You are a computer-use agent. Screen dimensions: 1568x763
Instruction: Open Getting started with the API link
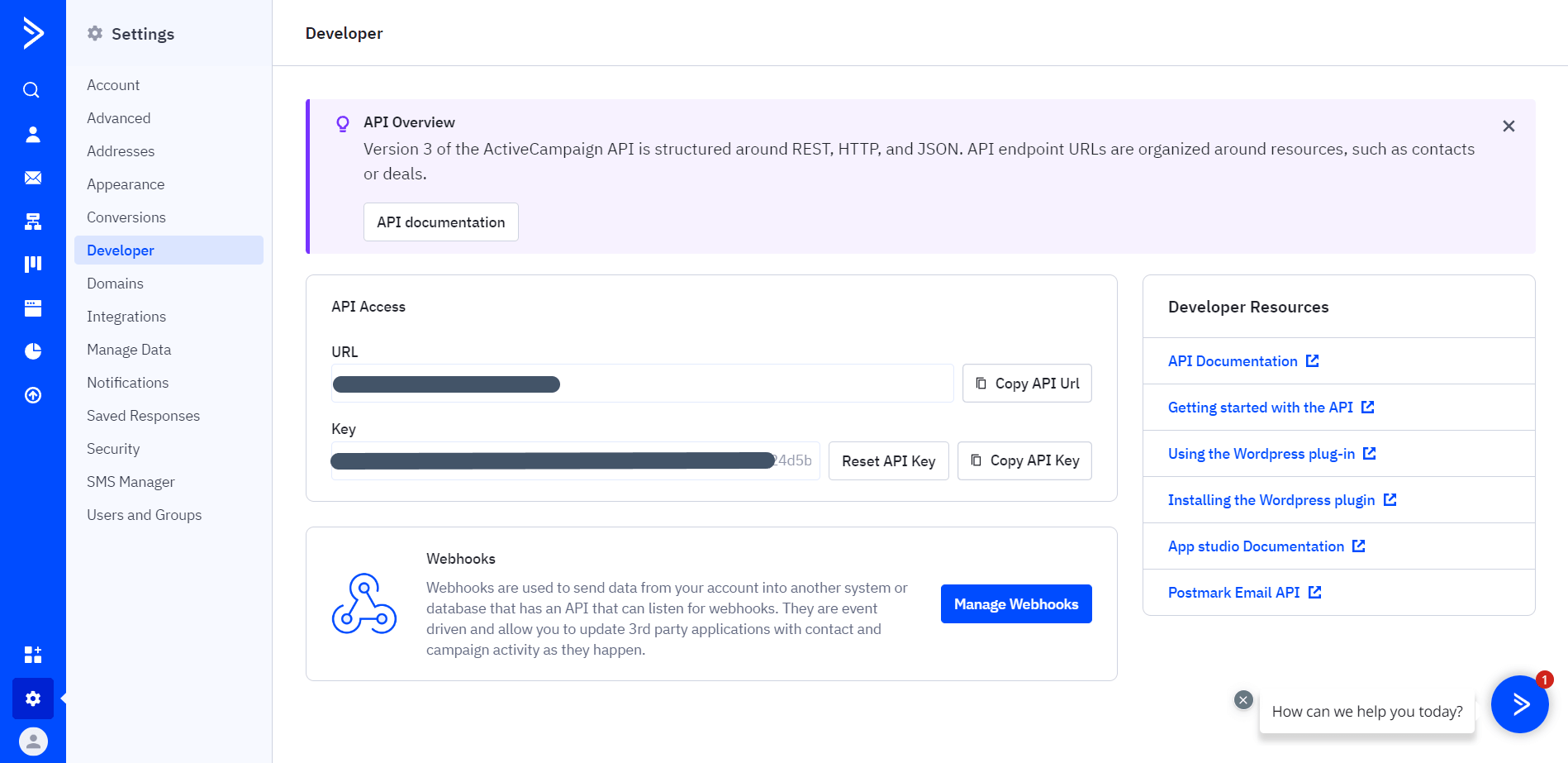[1260, 408]
